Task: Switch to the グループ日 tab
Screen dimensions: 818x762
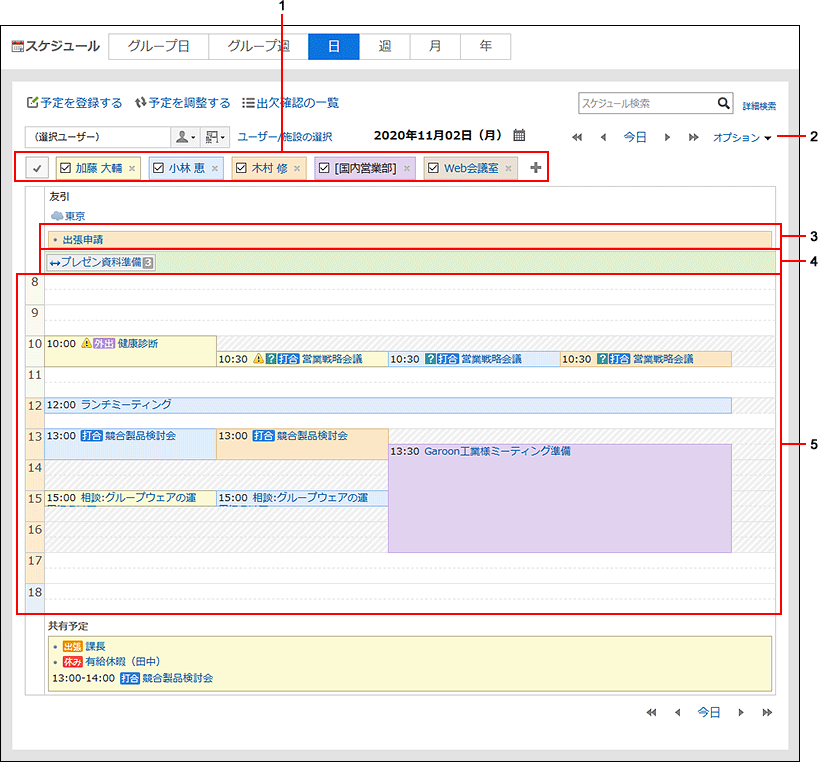Action: point(159,46)
